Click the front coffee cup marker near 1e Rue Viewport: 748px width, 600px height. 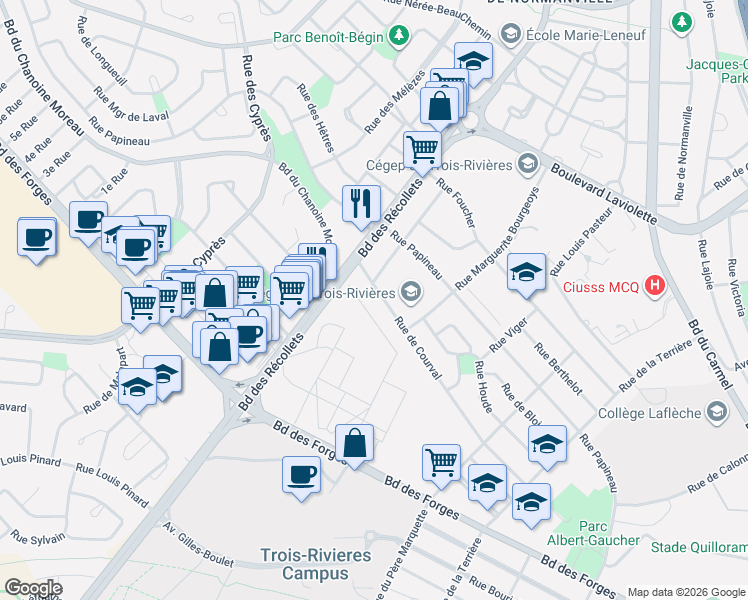[x=135, y=250]
